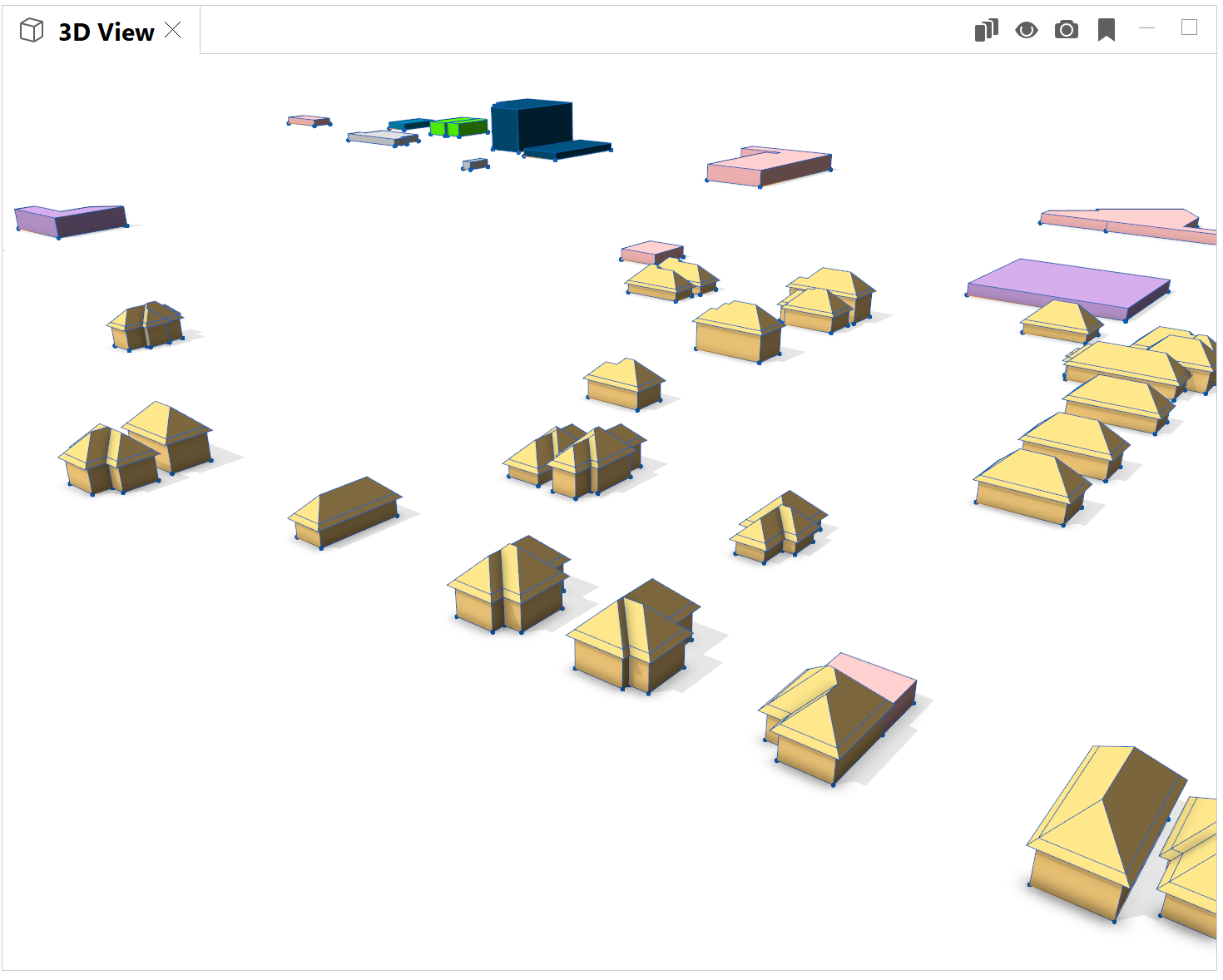Image resolution: width=1223 pixels, height=980 pixels.
Task: Pick the pink L-shaped building near top
Action: click(770, 166)
